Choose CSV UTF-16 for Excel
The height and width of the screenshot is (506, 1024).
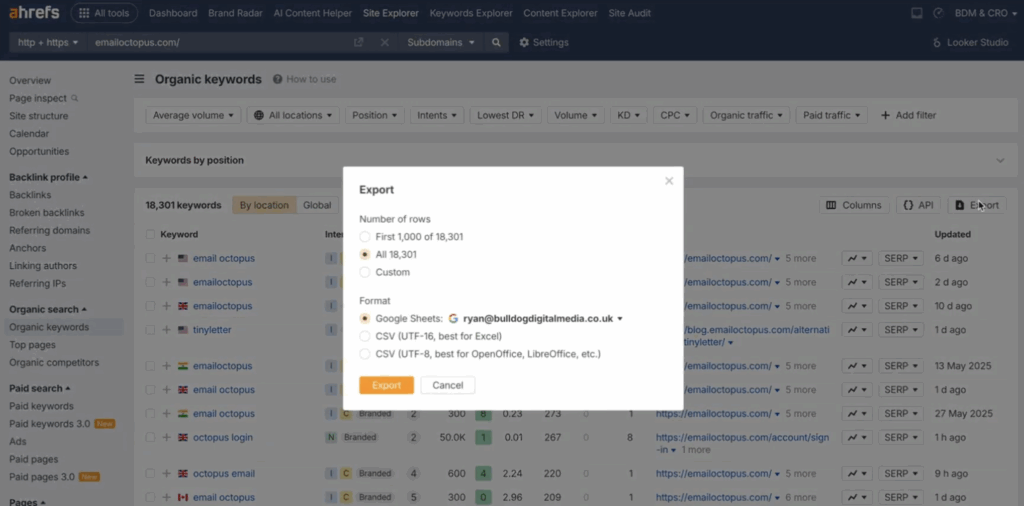[365, 336]
